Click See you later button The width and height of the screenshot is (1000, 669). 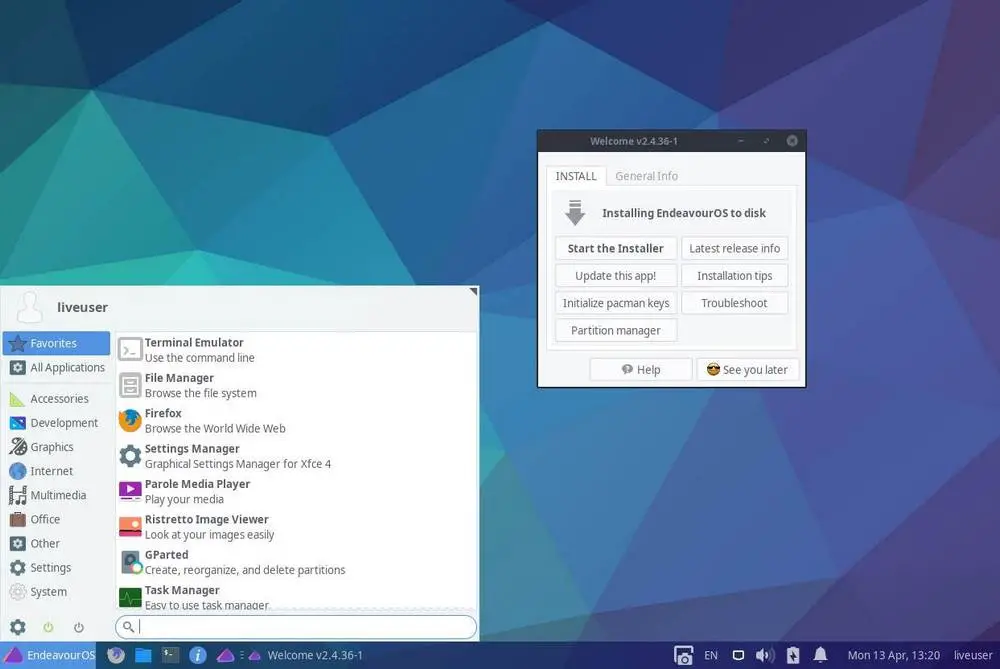click(747, 369)
